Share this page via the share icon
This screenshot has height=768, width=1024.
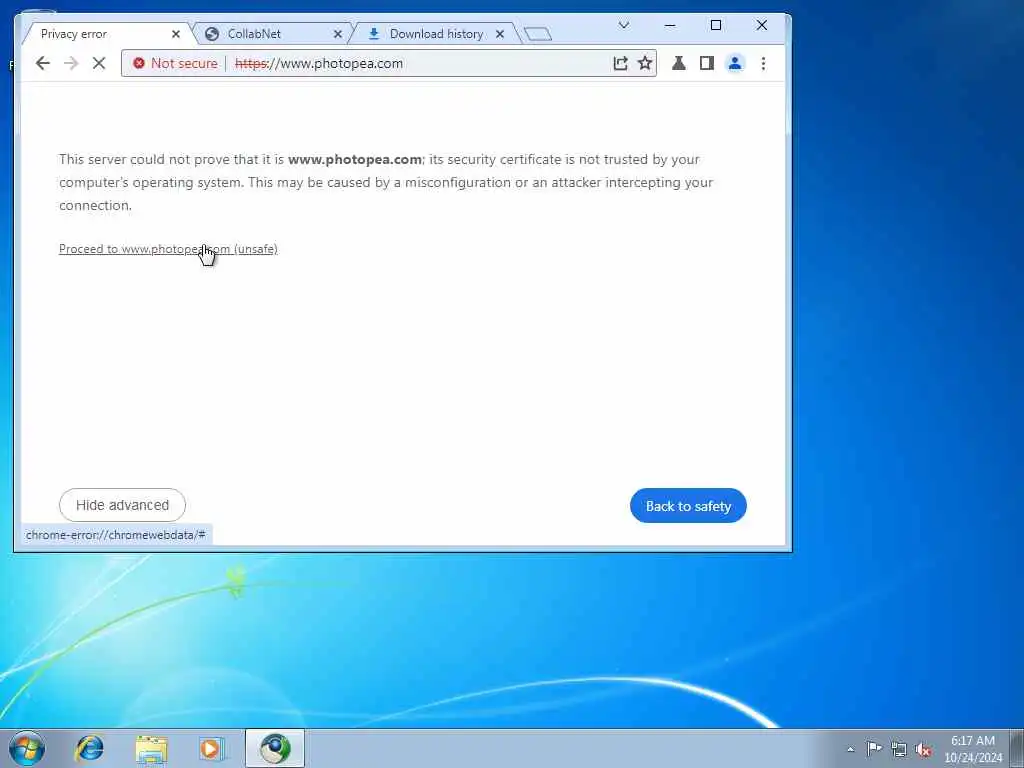click(620, 63)
